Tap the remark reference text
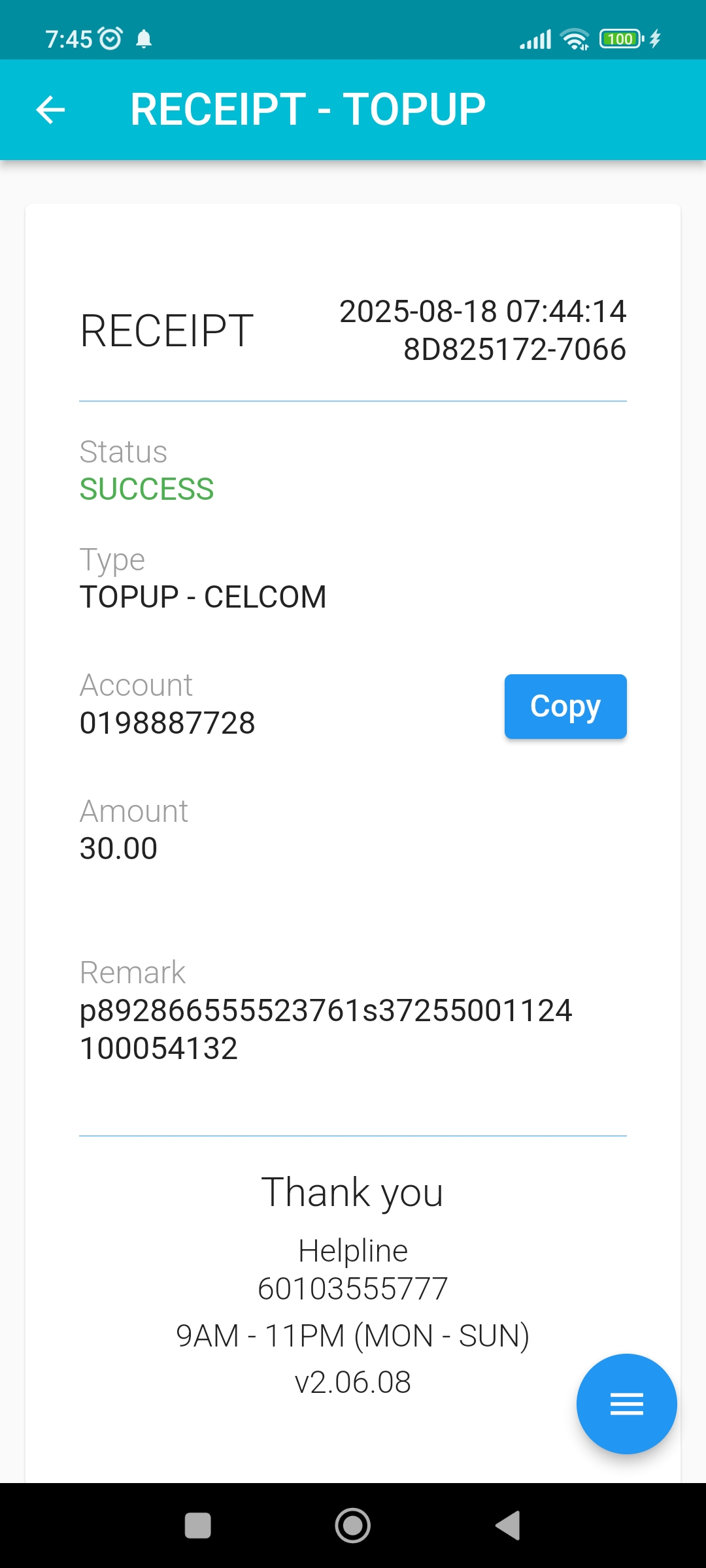706x1568 pixels. point(326,1029)
